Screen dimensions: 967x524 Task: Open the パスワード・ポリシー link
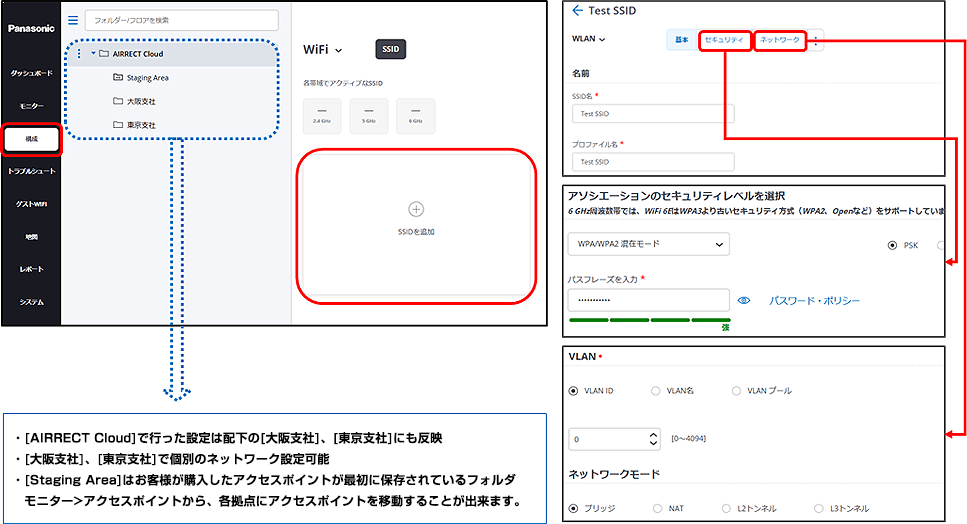tap(814, 300)
